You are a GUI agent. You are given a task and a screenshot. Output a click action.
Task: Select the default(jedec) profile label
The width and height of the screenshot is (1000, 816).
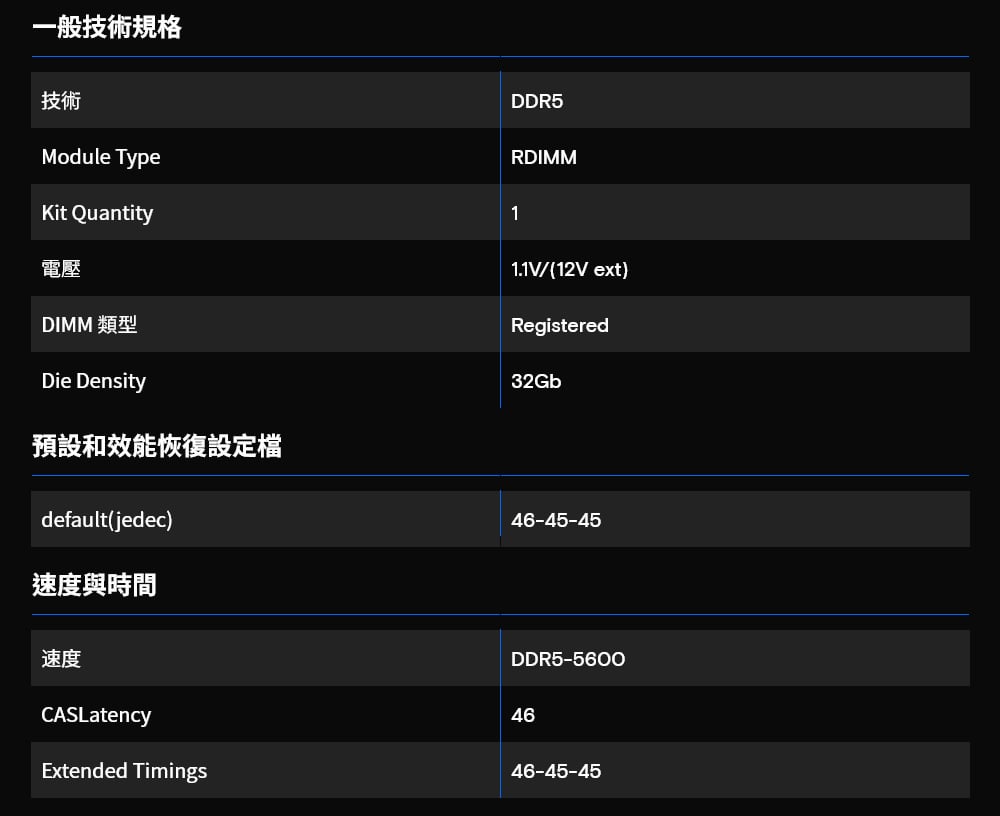(107, 520)
